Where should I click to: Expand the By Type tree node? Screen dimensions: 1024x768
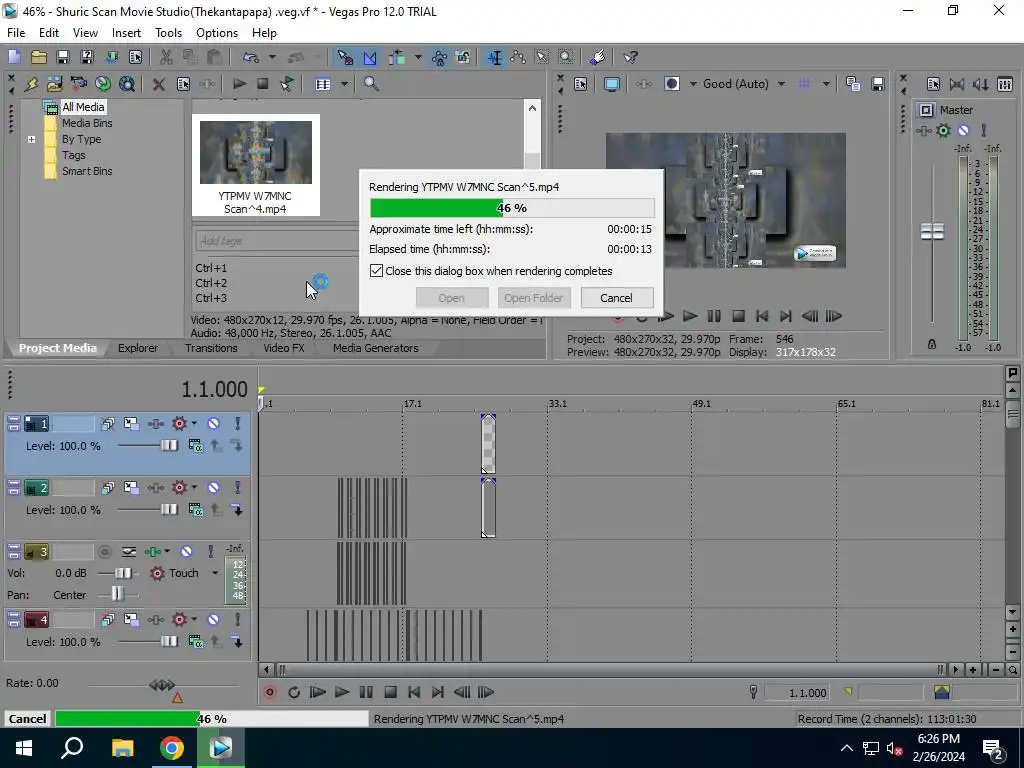[x=31, y=139]
